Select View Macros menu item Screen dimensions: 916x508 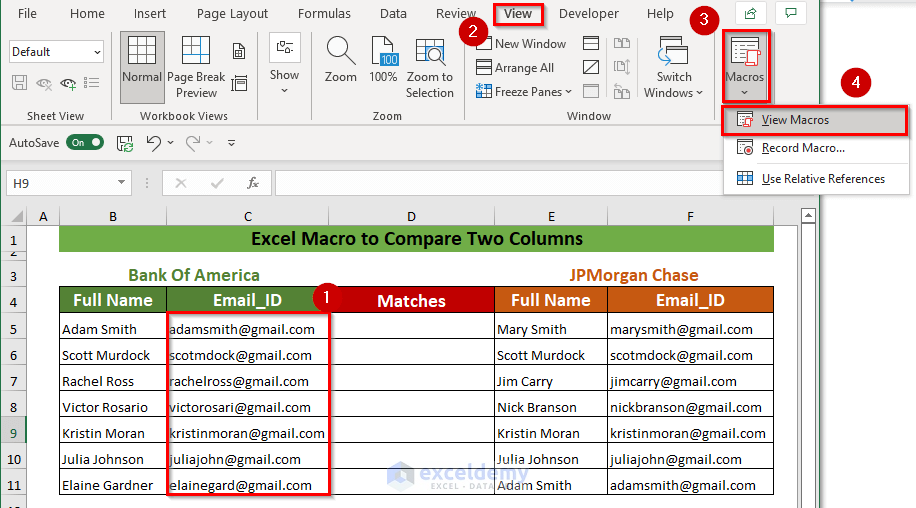(815, 120)
